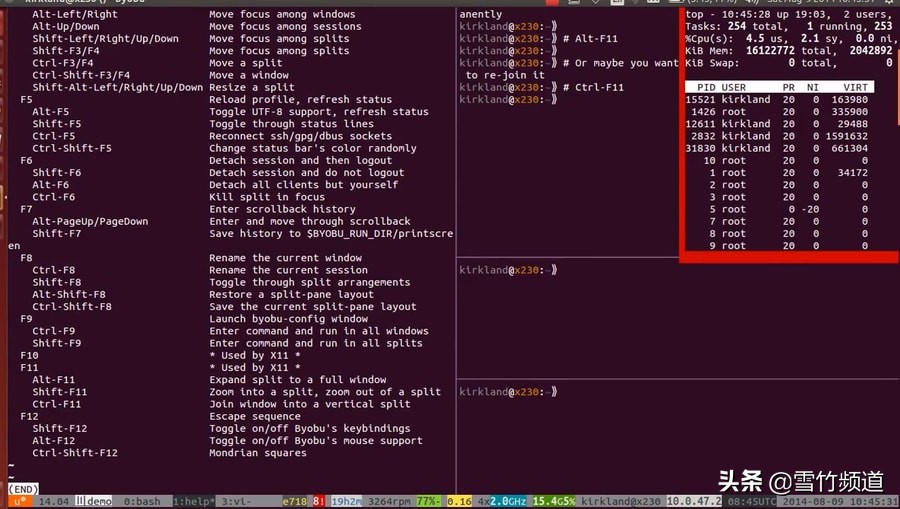This screenshot has height=509, width=900.
Task: Click the 3264rpm fan speed indicator
Action: point(389,502)
